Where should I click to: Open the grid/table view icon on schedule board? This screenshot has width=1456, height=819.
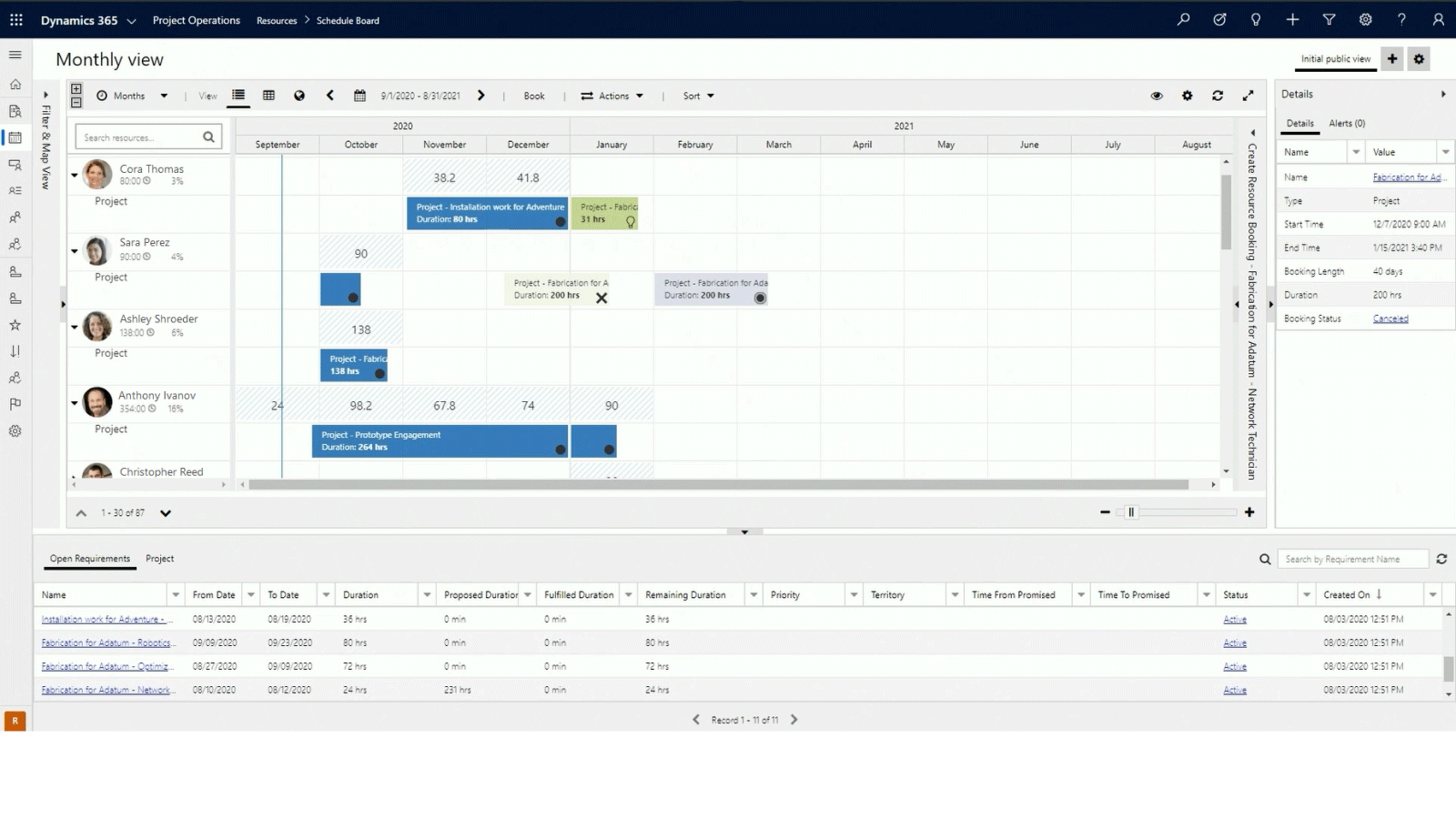click(x=269, y=95)
